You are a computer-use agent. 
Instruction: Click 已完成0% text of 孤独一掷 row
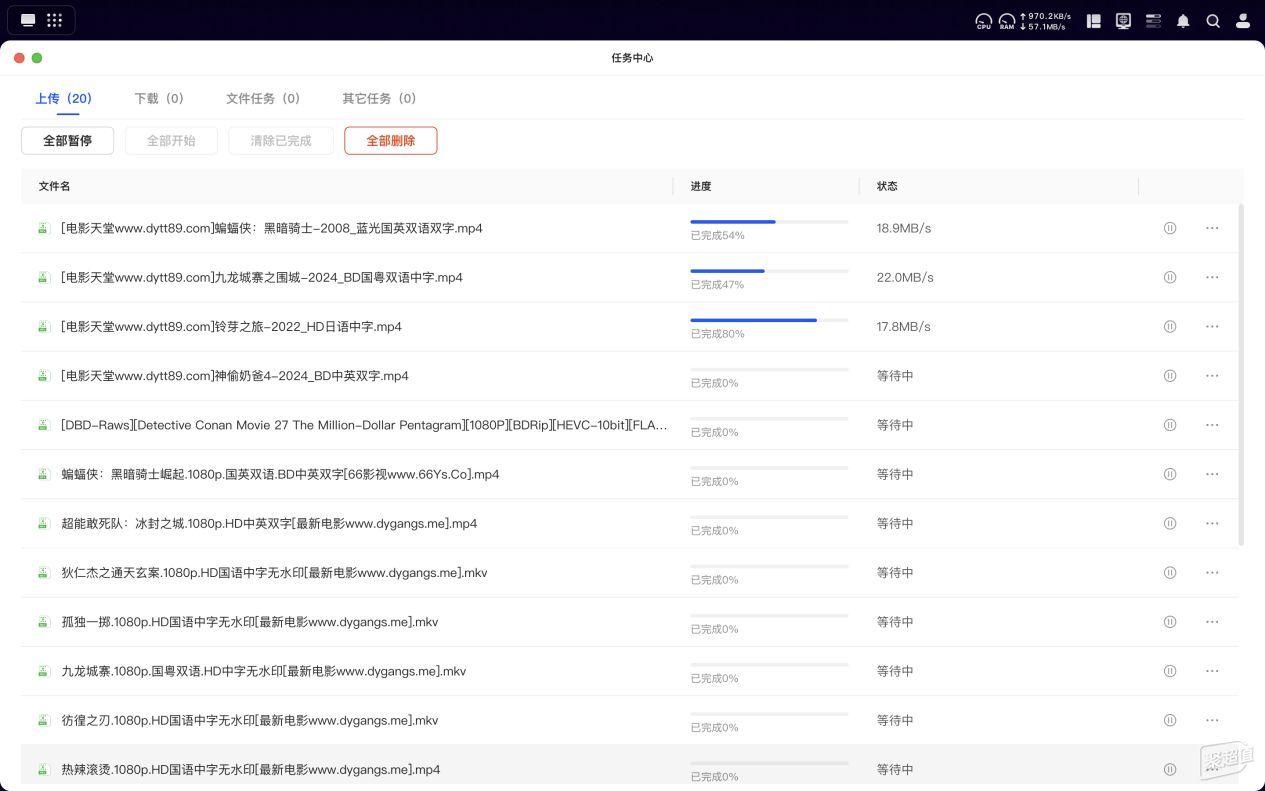[714, 629]
